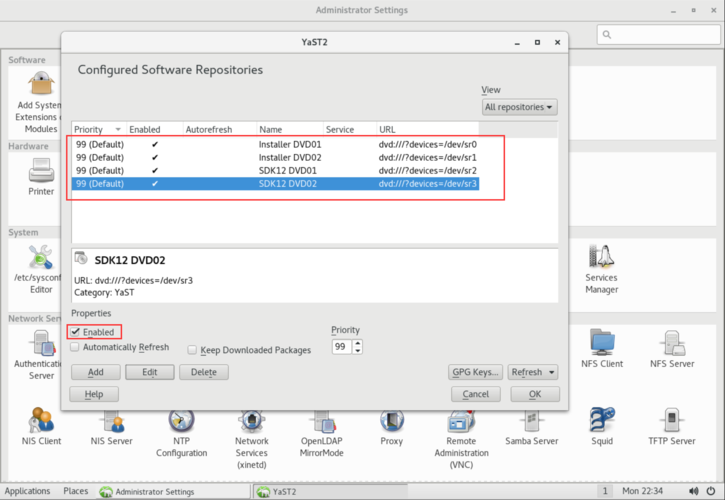Click the Delete repository button

pos(204,372)
